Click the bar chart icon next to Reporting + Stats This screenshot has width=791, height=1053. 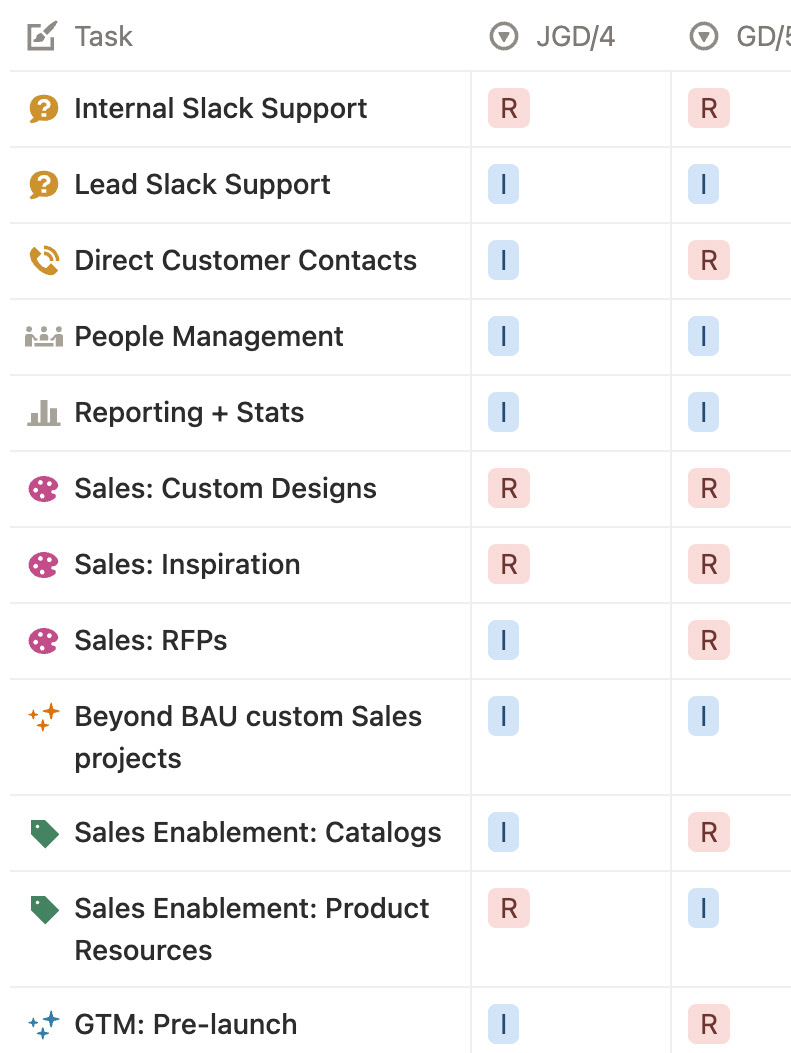44,412
